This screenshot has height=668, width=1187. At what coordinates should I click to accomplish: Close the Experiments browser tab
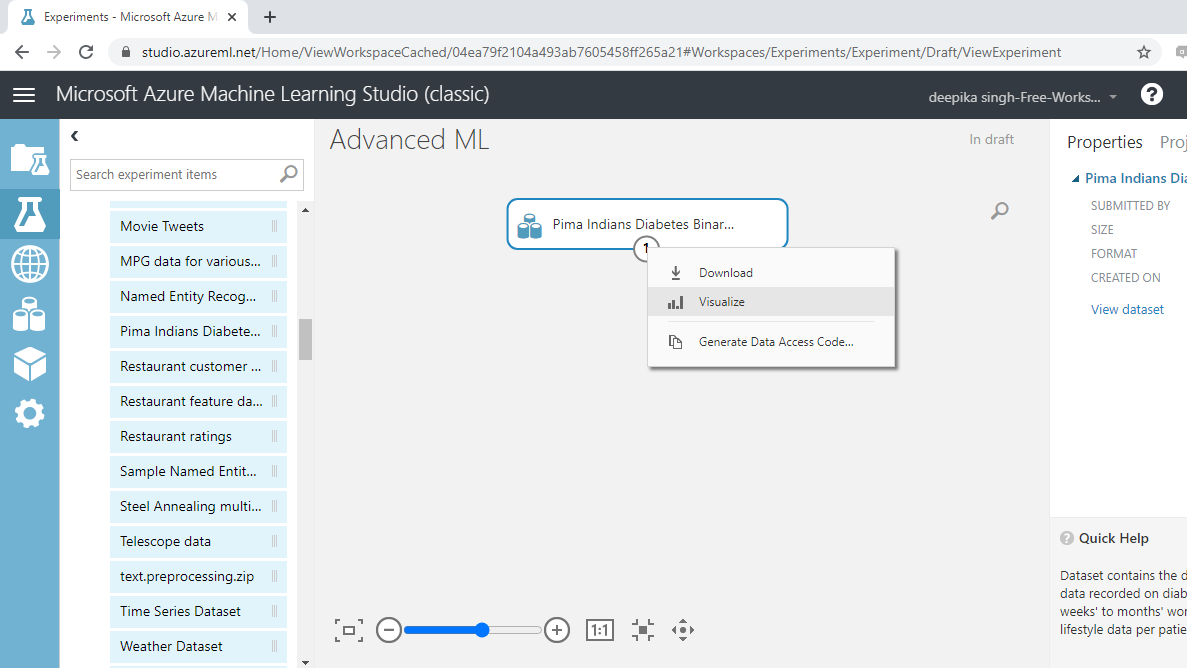pyautogui.click(x=232, y=17)
